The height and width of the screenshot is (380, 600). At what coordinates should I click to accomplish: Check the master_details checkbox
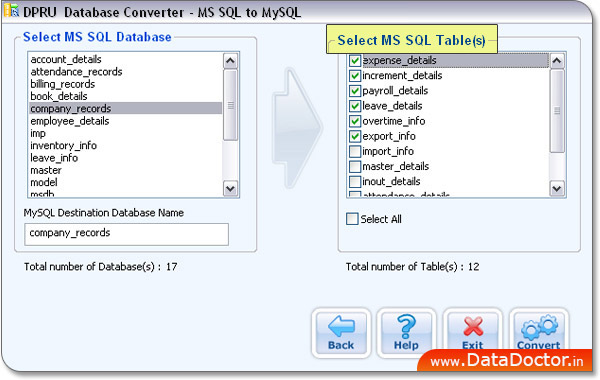355,166
